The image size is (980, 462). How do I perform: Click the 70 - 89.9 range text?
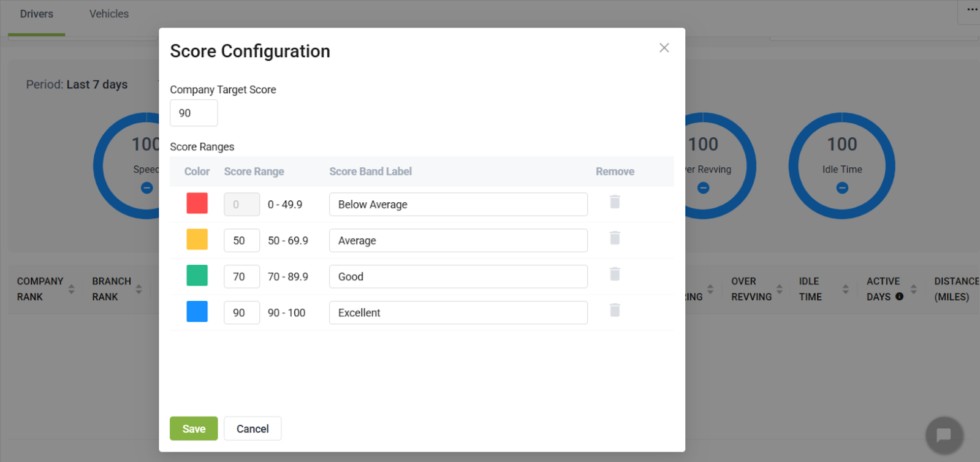pyautogui.click(x=288, y=276)
